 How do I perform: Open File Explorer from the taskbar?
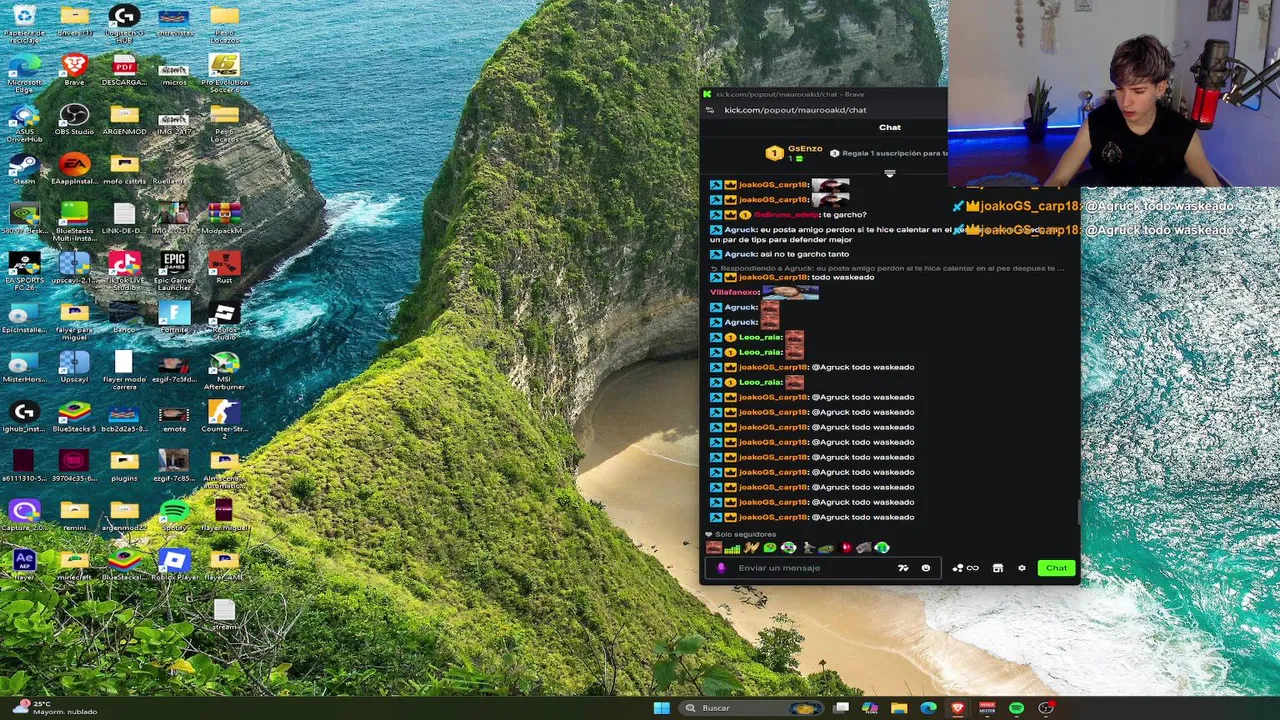tap(899, 708)
